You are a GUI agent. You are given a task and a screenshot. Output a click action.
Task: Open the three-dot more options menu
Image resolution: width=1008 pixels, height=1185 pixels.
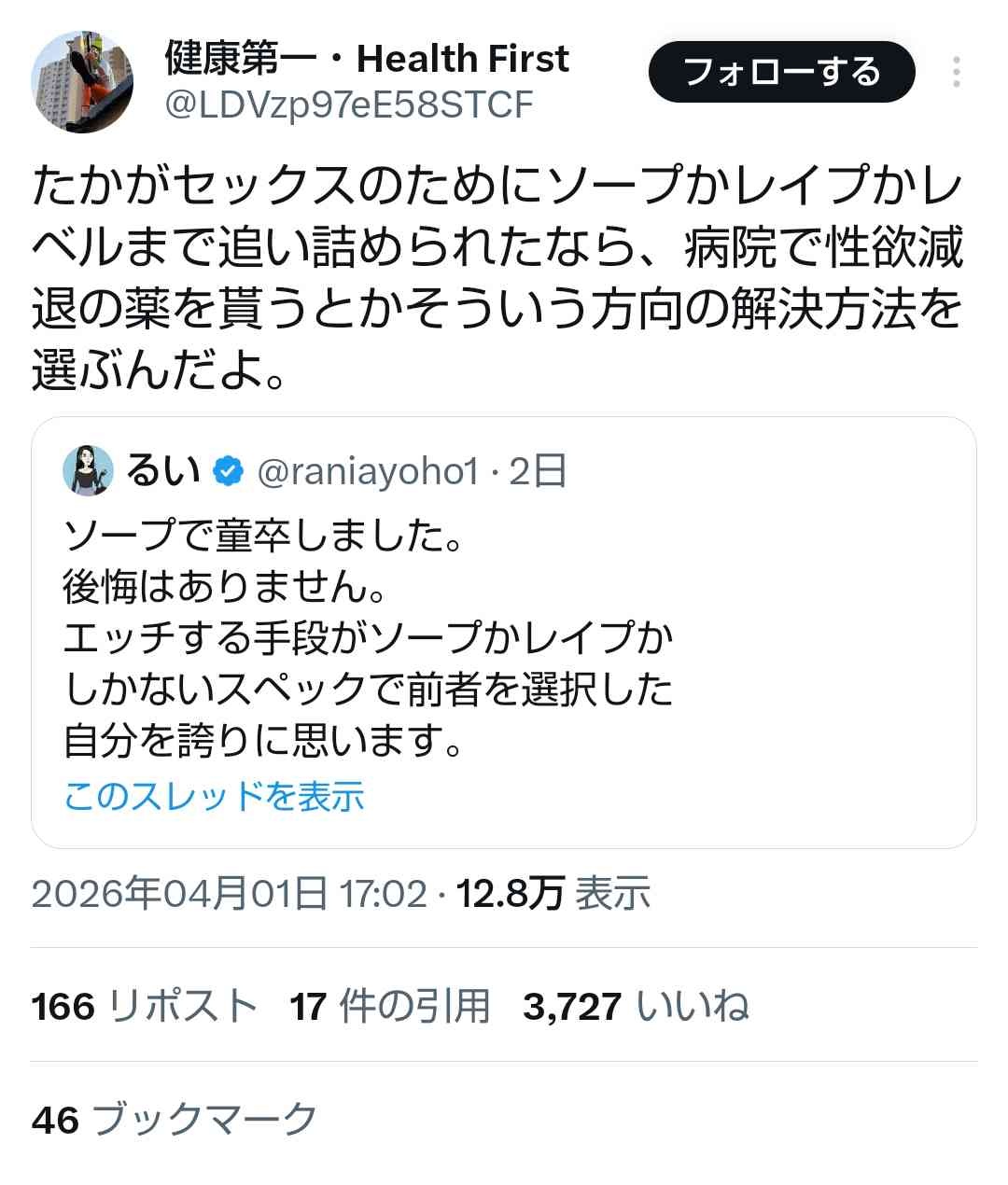[x=956, y=73]
